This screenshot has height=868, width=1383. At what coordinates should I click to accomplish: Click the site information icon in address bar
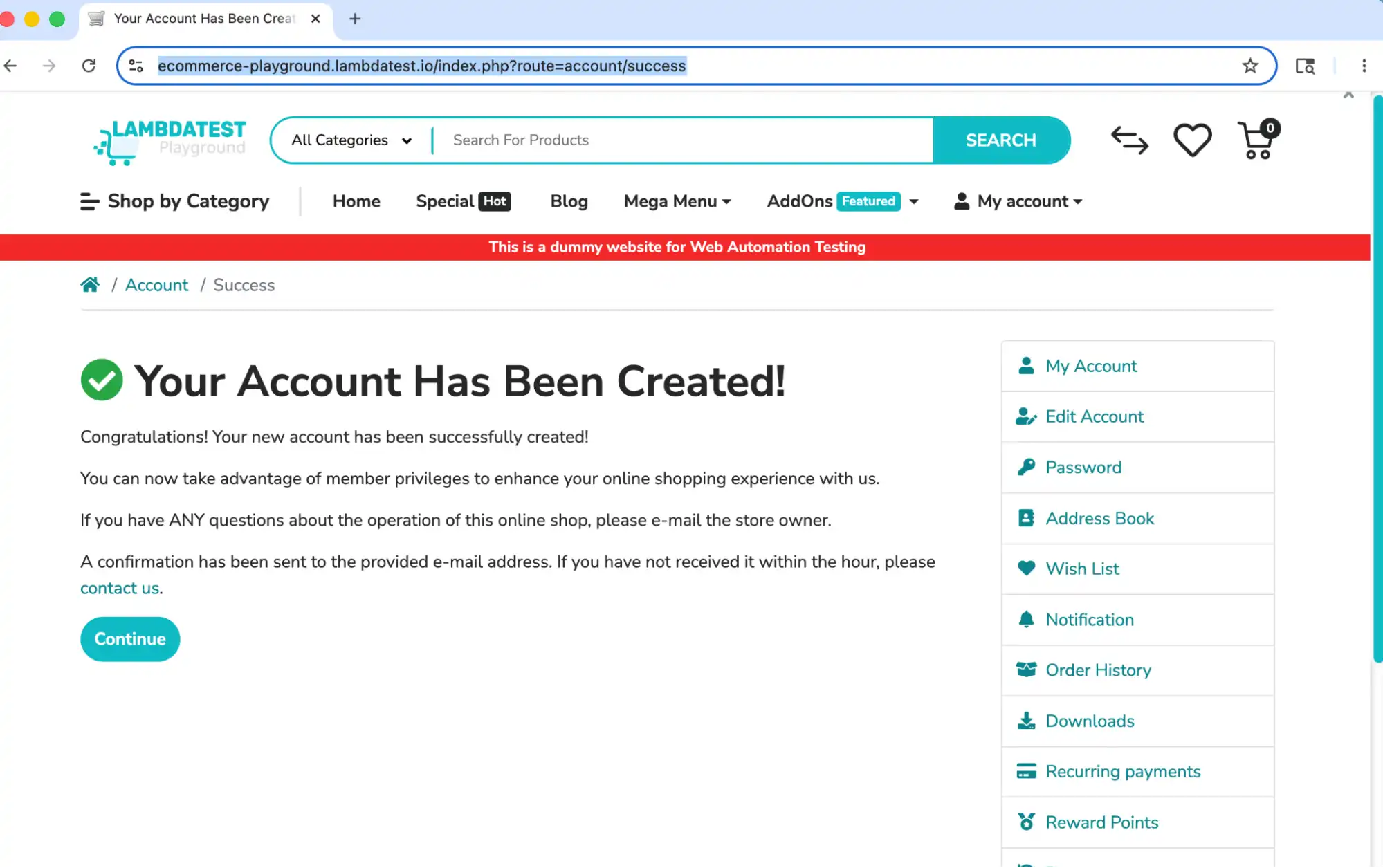click(136, 66)
